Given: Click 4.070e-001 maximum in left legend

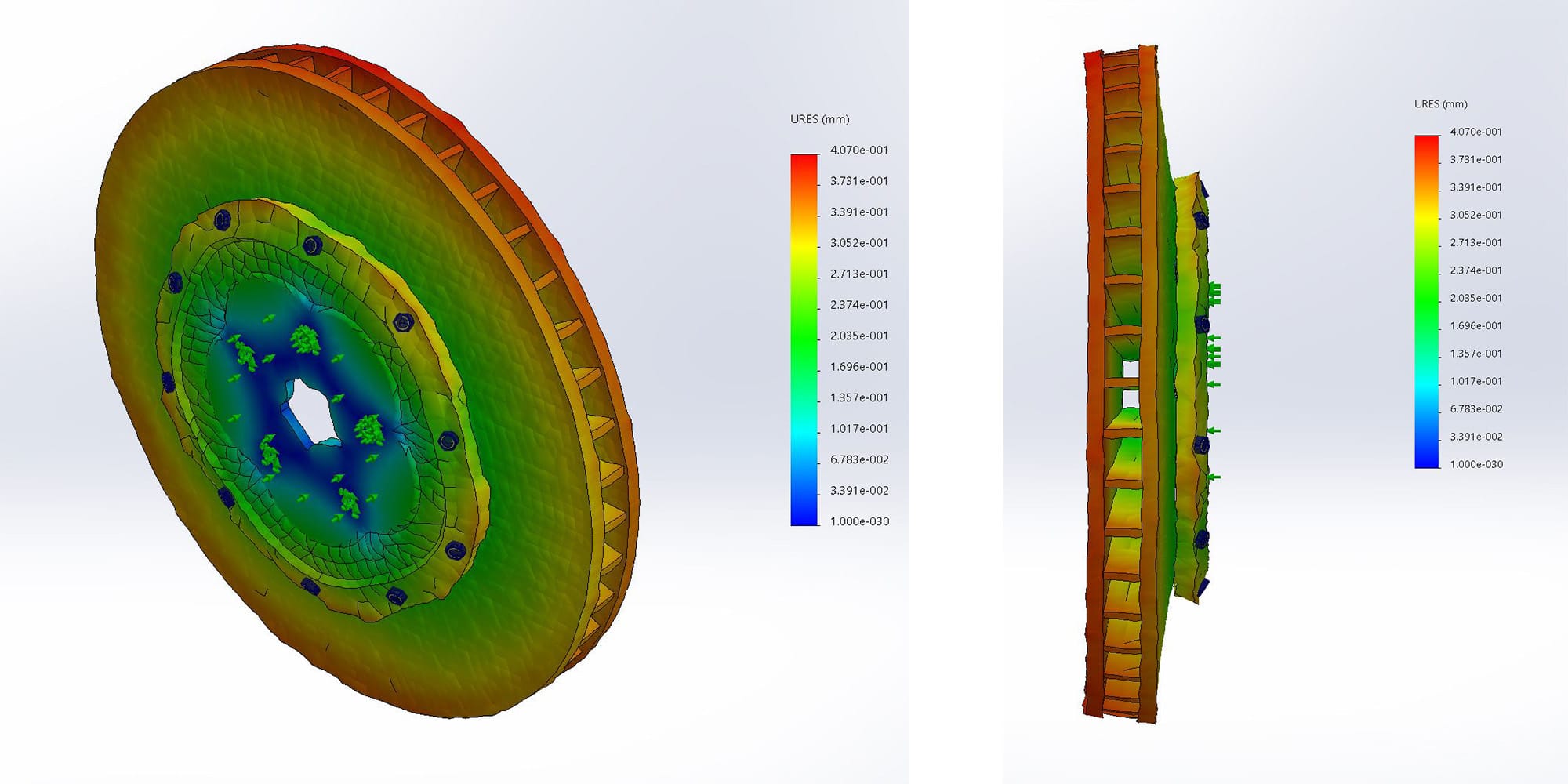Looking at the screenshot, I should 859,150.
